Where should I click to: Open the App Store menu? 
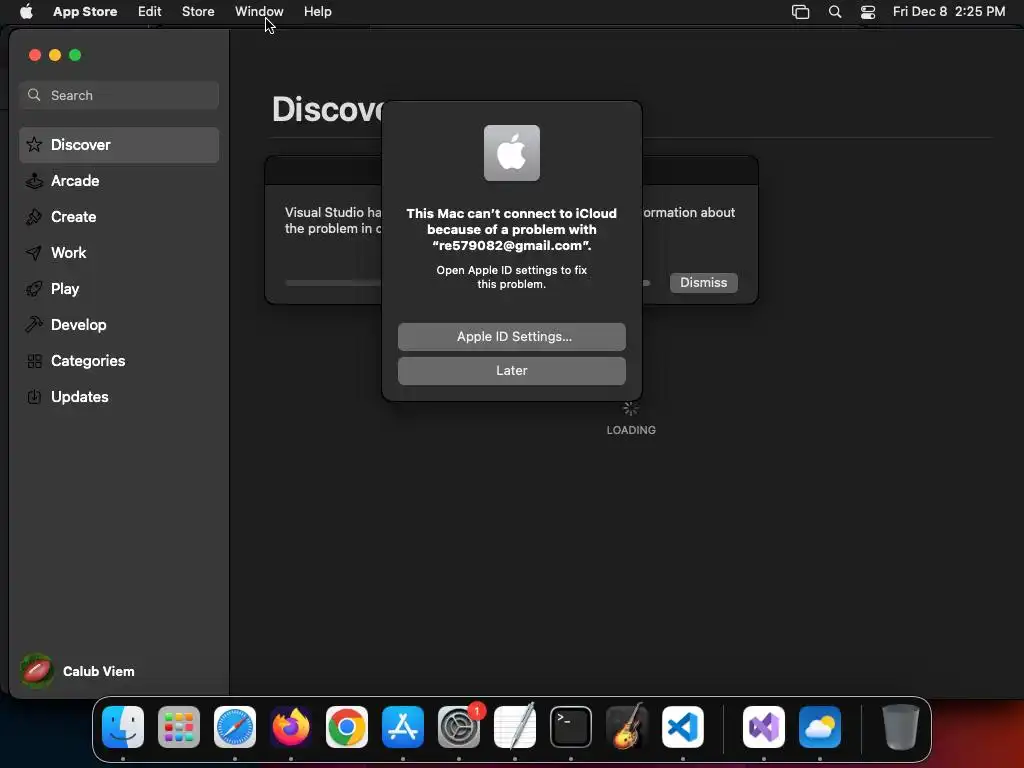pos(85,12)
